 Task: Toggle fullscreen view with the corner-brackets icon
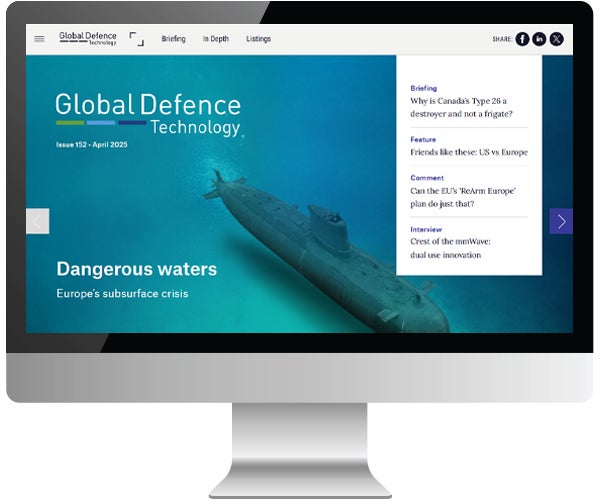click(x=137, y=39)
